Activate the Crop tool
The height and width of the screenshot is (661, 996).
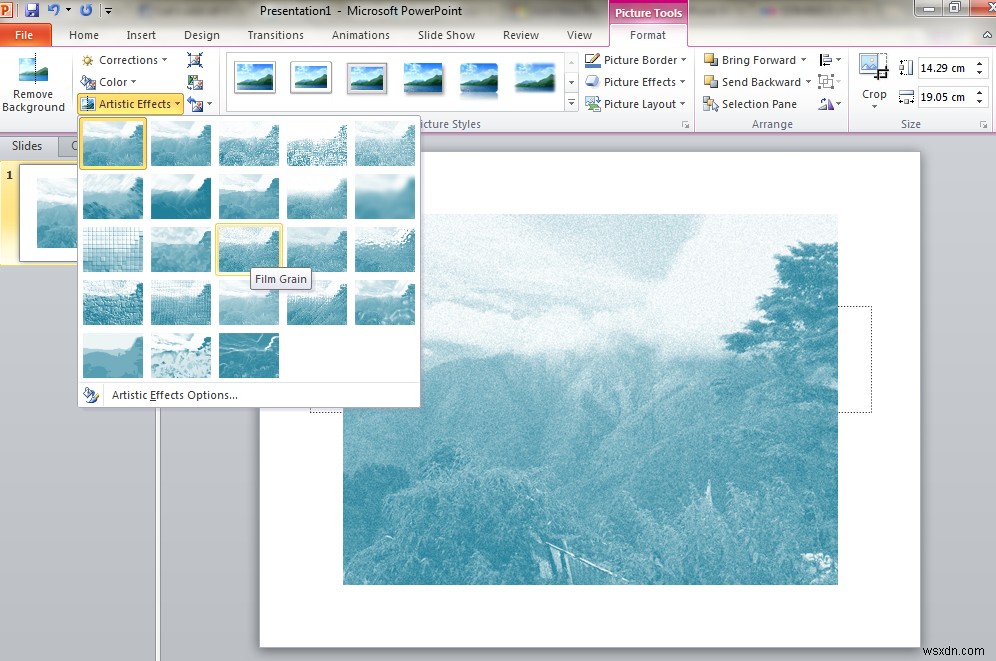pyautogui.click(x=874, y=80)
